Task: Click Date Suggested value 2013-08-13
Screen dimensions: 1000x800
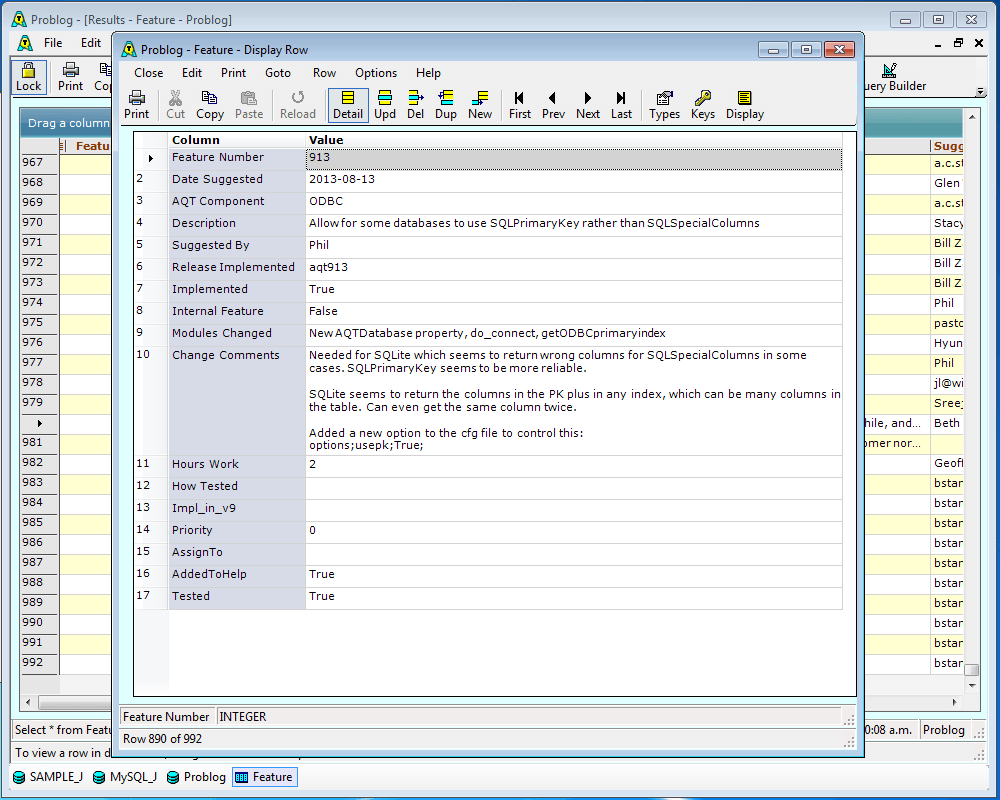Action: (573, 180)
